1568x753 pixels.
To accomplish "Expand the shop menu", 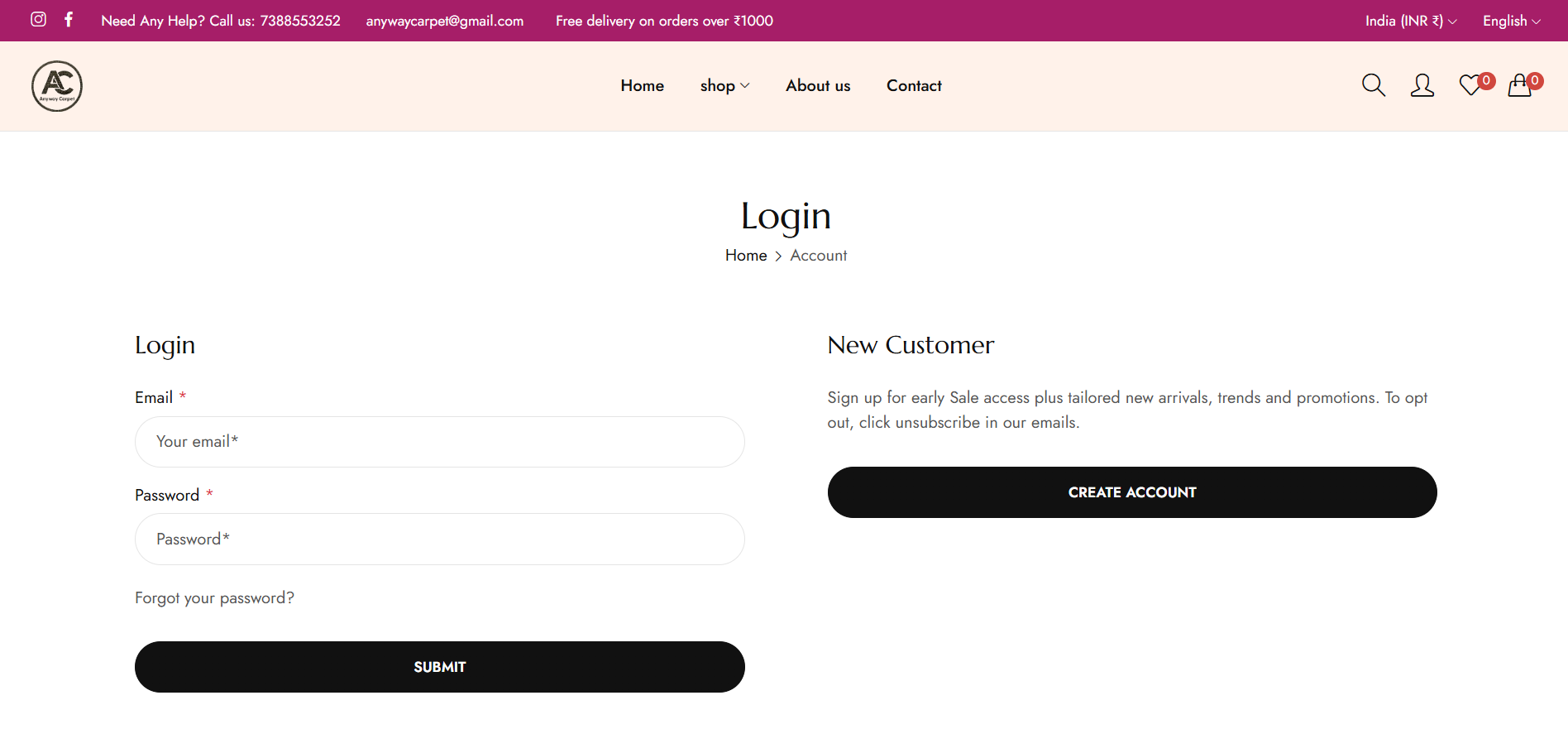I will tap(724, 86).
